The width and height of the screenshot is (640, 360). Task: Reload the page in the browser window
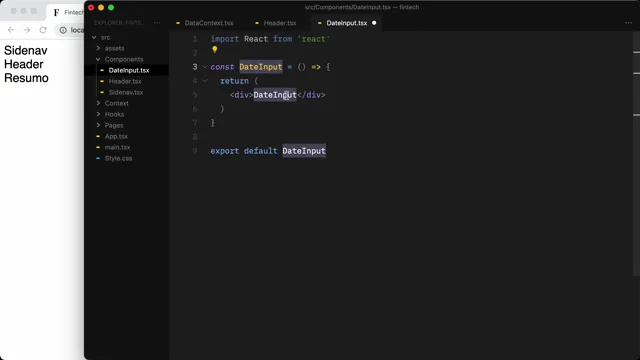click(x=43, y=30)
